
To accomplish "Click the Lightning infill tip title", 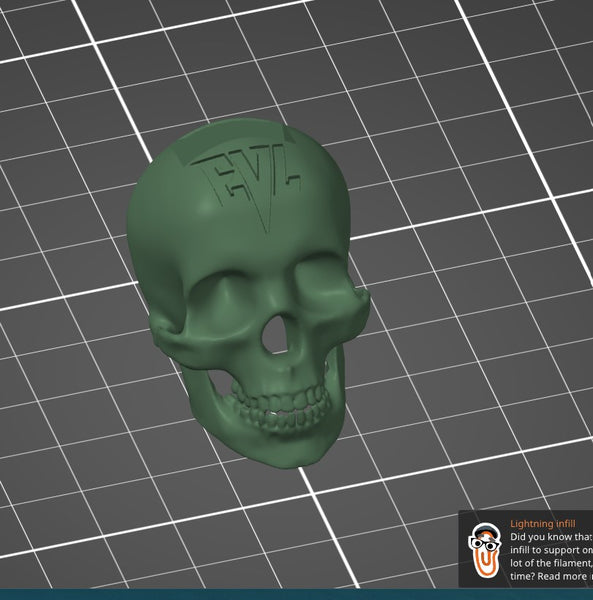I will [542, 523].
